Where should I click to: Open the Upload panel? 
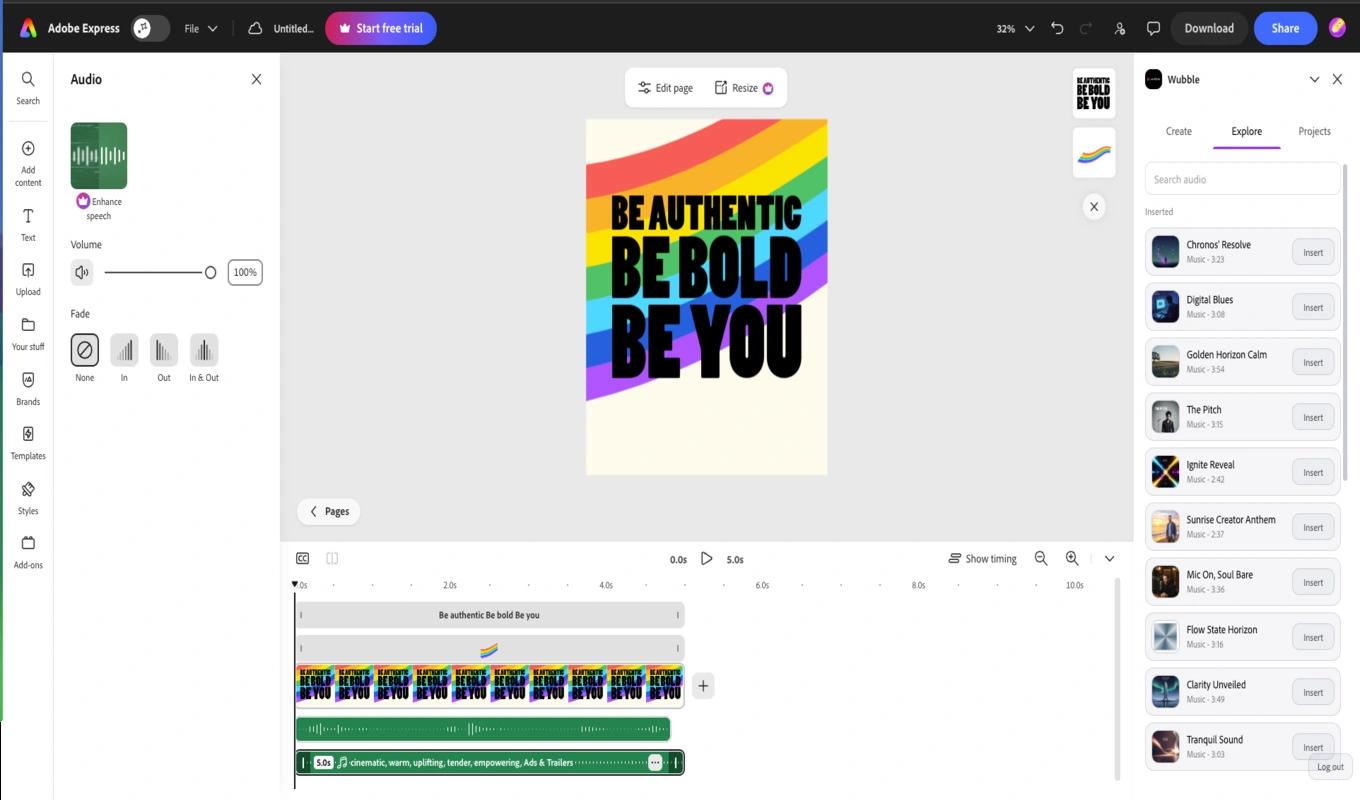(x=28, y=279)
